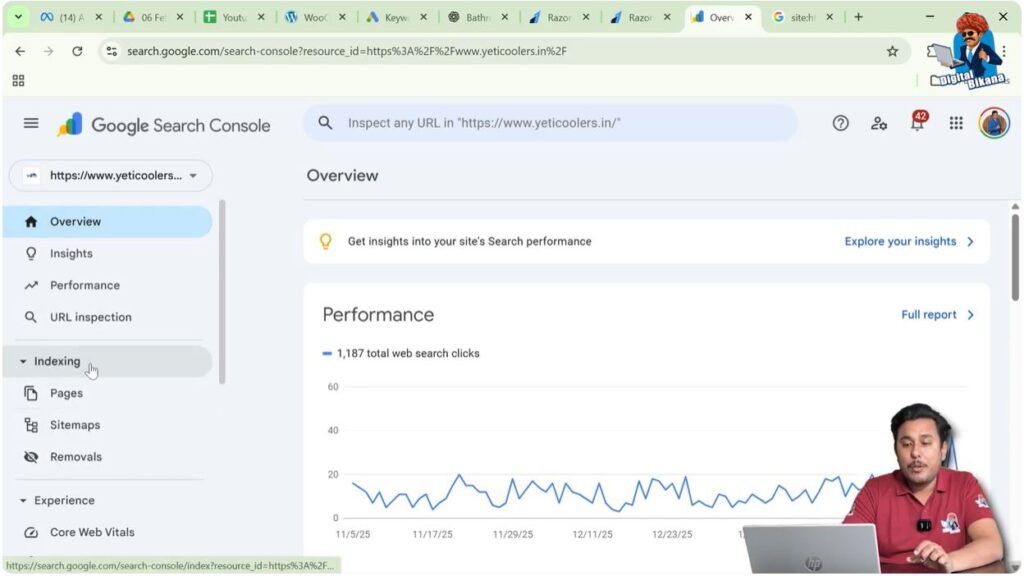Open the Performance report in sidebar

(108, 285)
